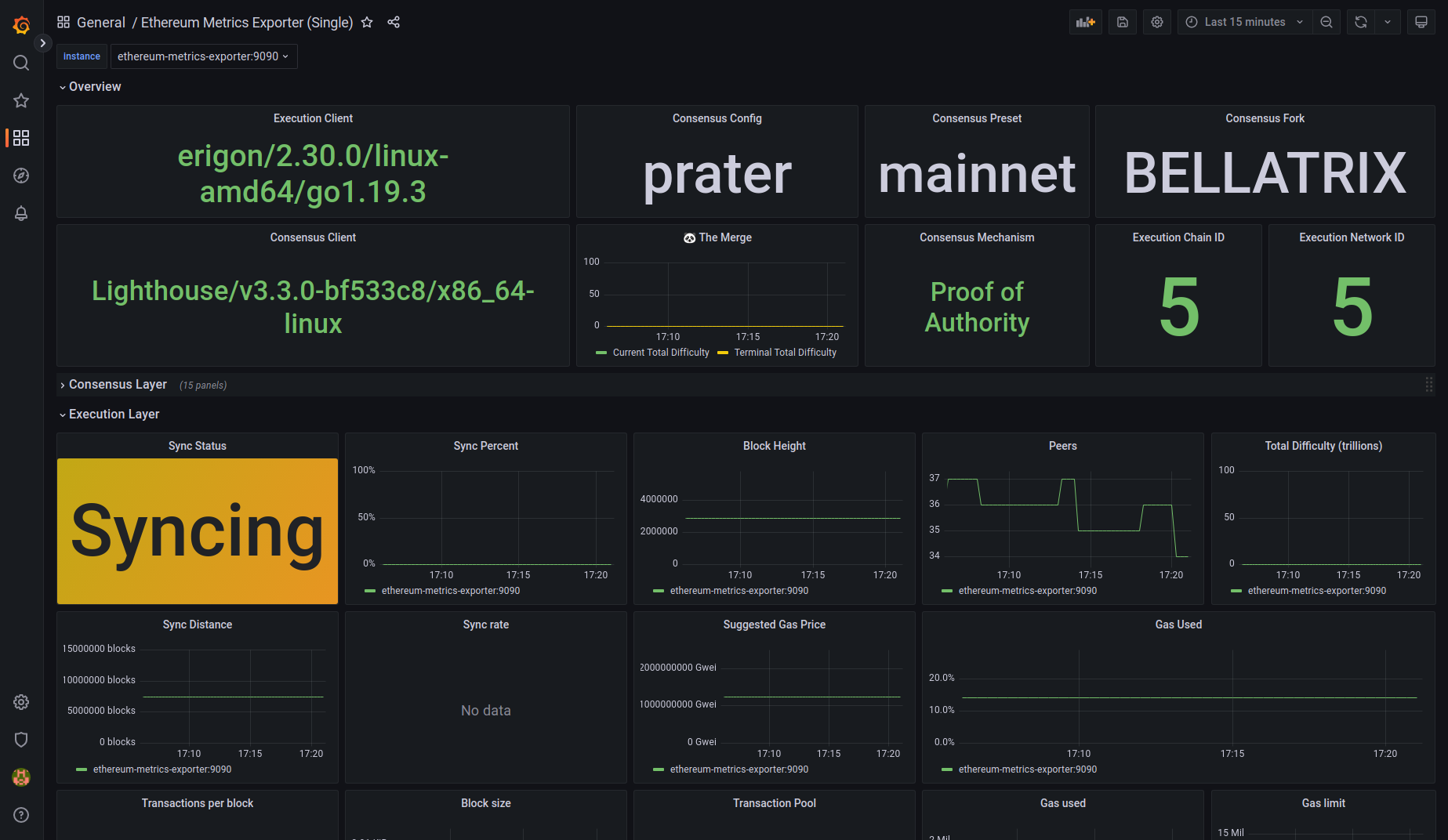Open the Consensus Client panel title menu

click(x=313, y=237)
